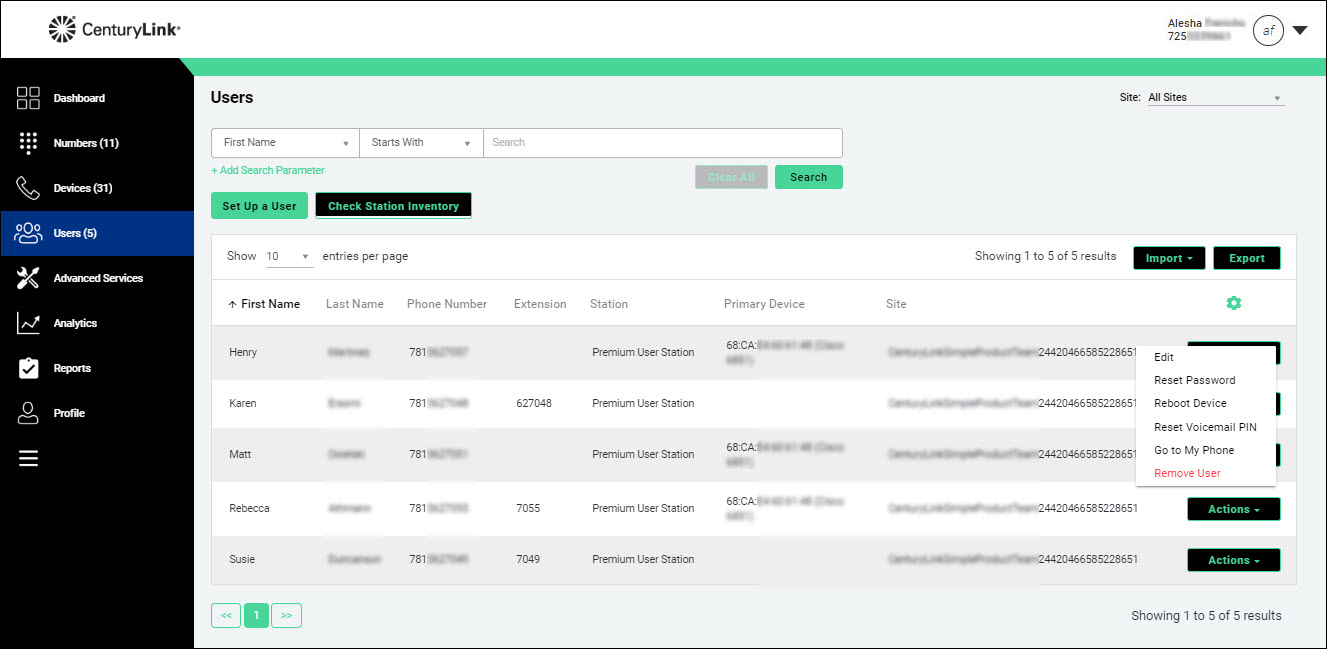The width and height of the screenshot is (1327, 649).
Task: Change entries per page dropdown
Action: (288, 257)
